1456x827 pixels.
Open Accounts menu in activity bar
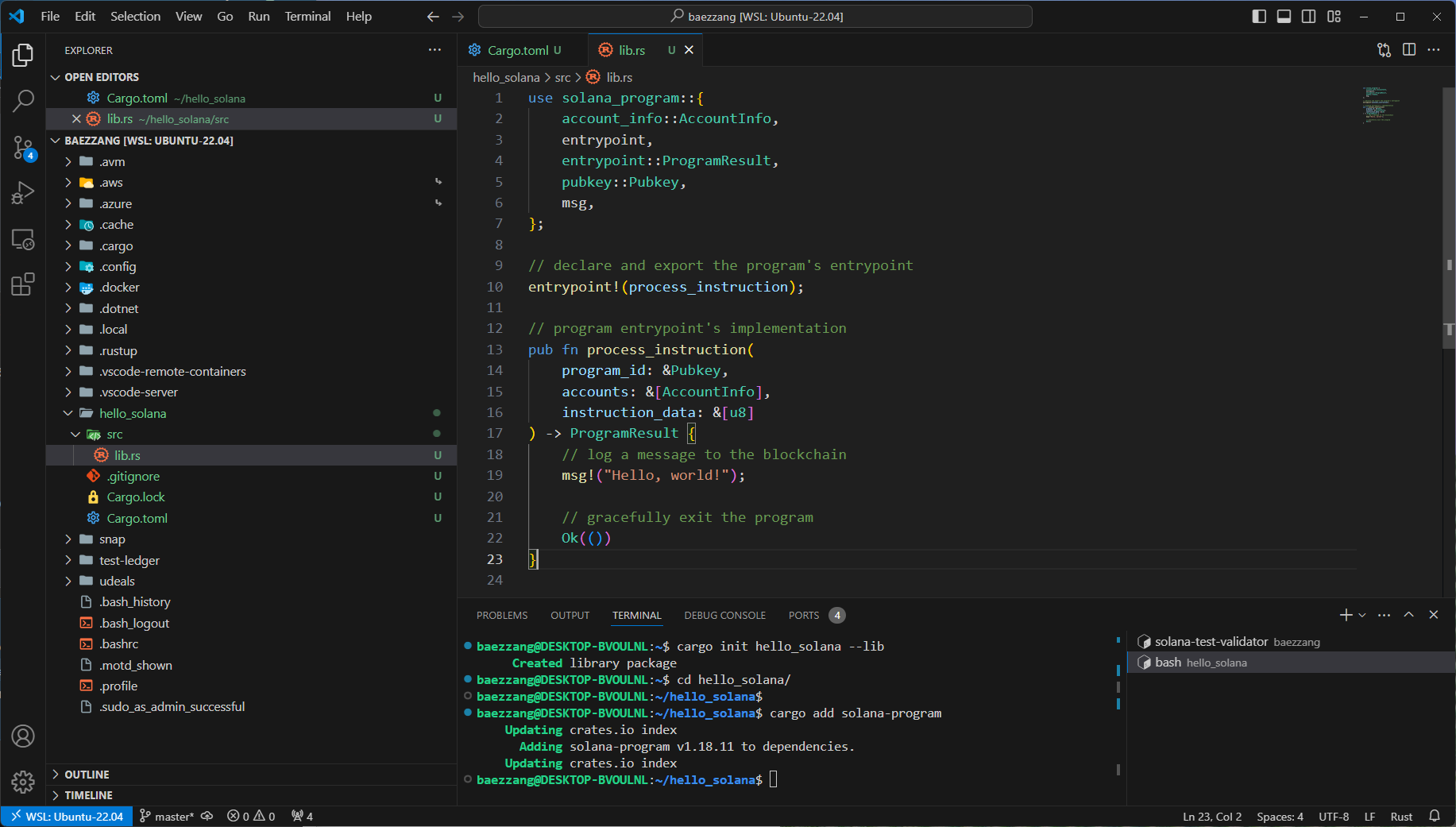pos(23,736)
